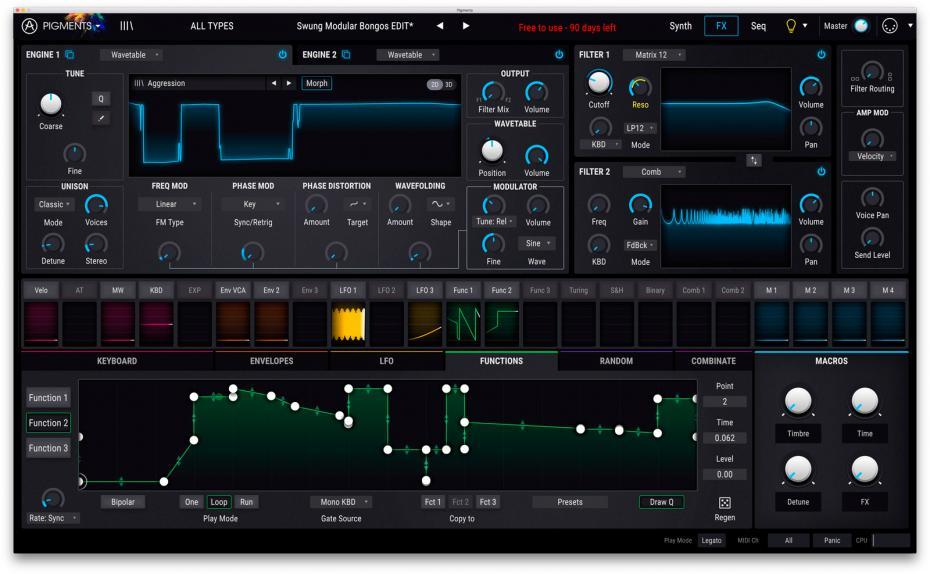The image size is (930, 574).
Task: Click the Time value field
Action: click(724, 438)
